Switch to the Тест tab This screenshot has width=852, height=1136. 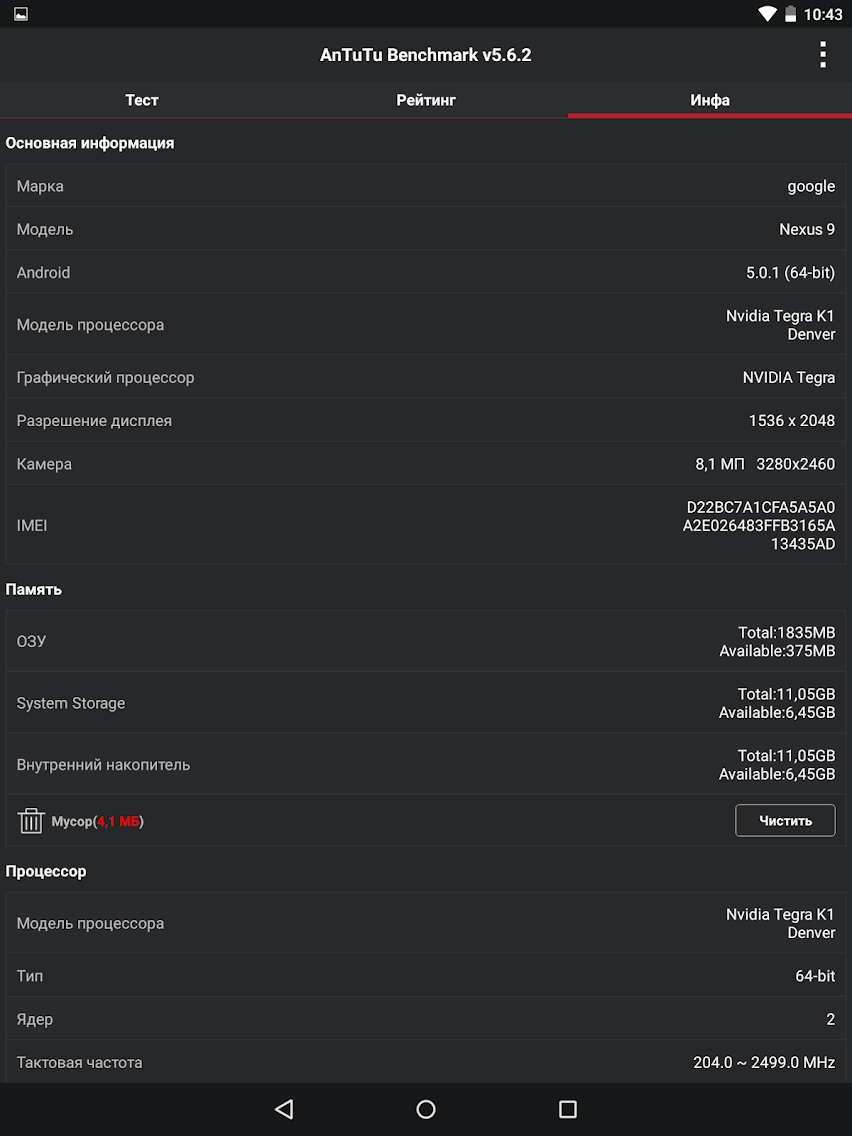tap(142, 100)
